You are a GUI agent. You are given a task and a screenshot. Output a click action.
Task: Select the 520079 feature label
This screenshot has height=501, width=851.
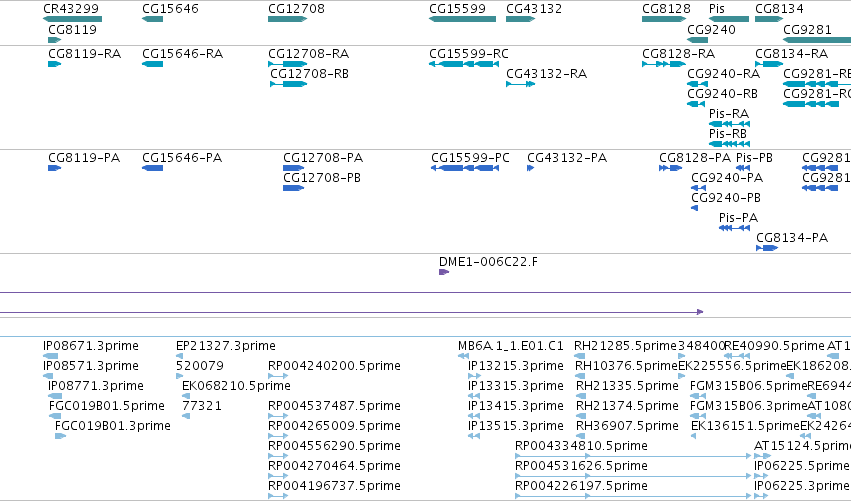tap(200, 366)
